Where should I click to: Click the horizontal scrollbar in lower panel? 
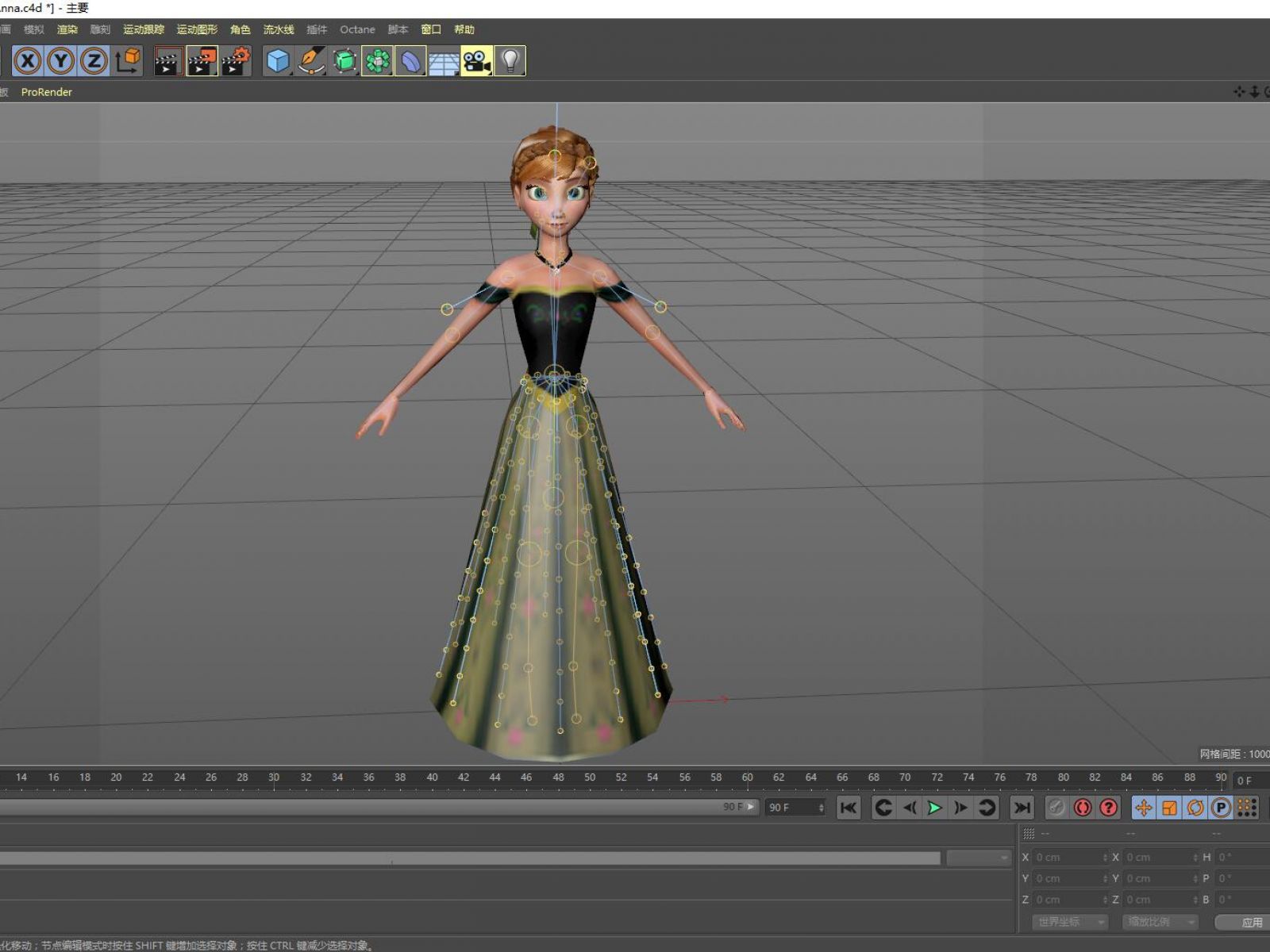point(470,858)
